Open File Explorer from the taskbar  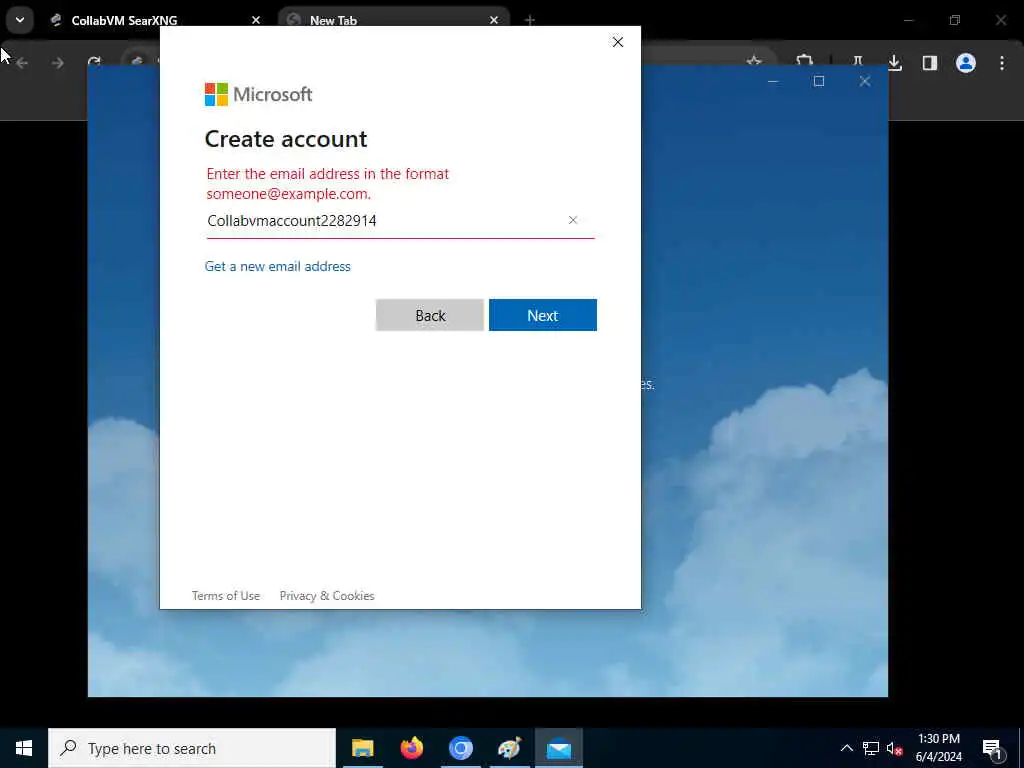point(362,748)
